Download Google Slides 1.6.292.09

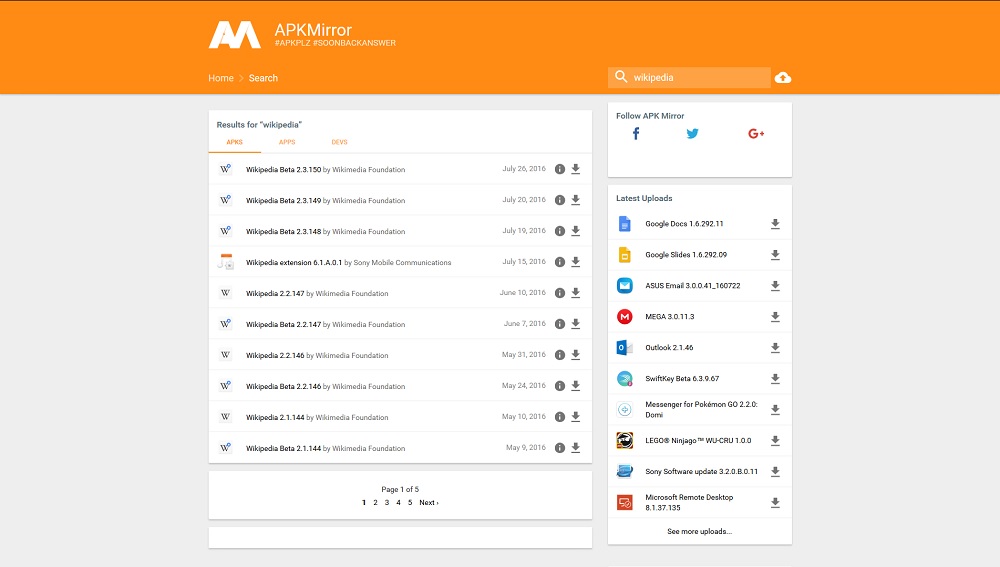tap(775, 254)
